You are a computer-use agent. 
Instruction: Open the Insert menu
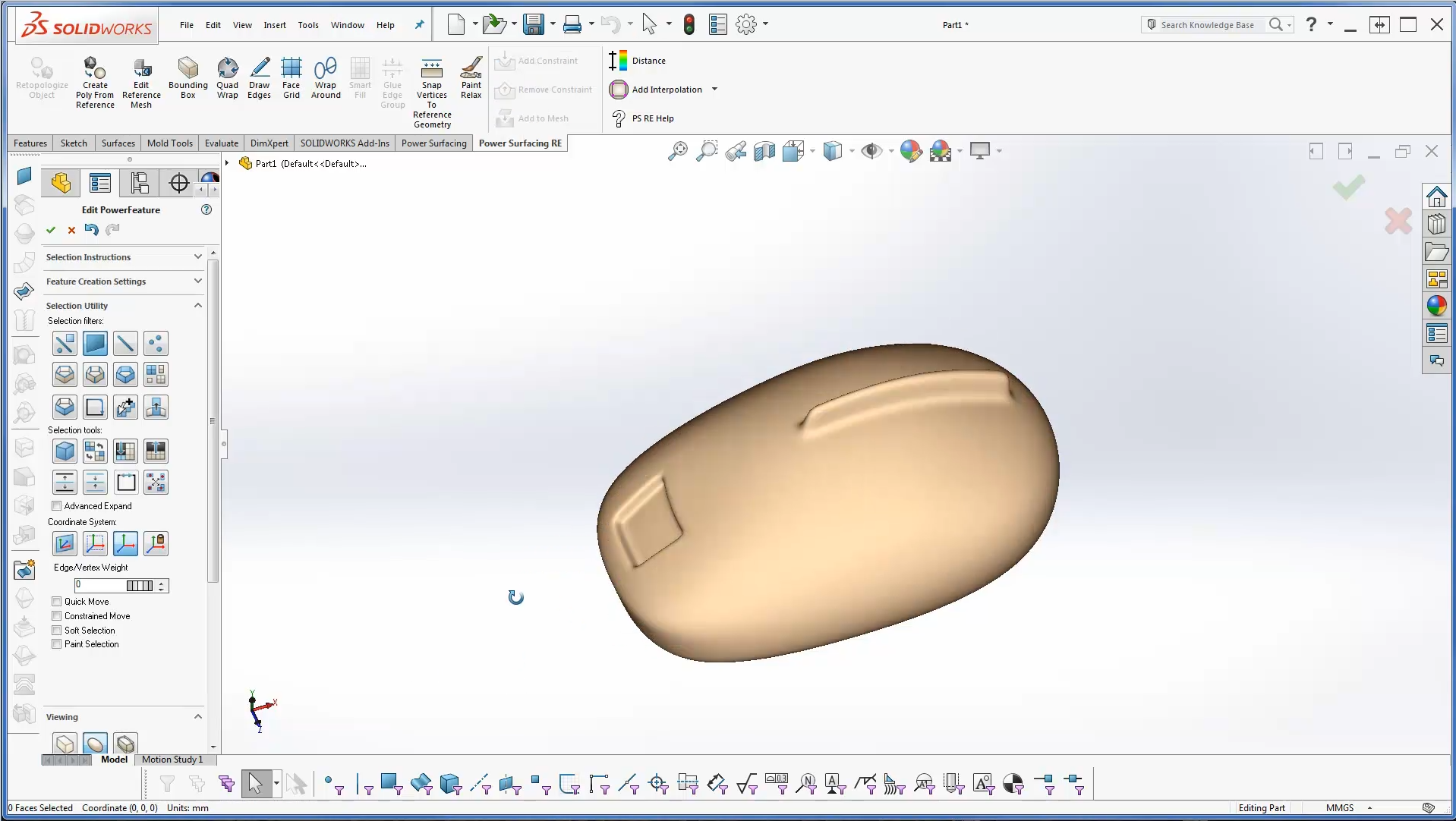(x=275, y=25)
